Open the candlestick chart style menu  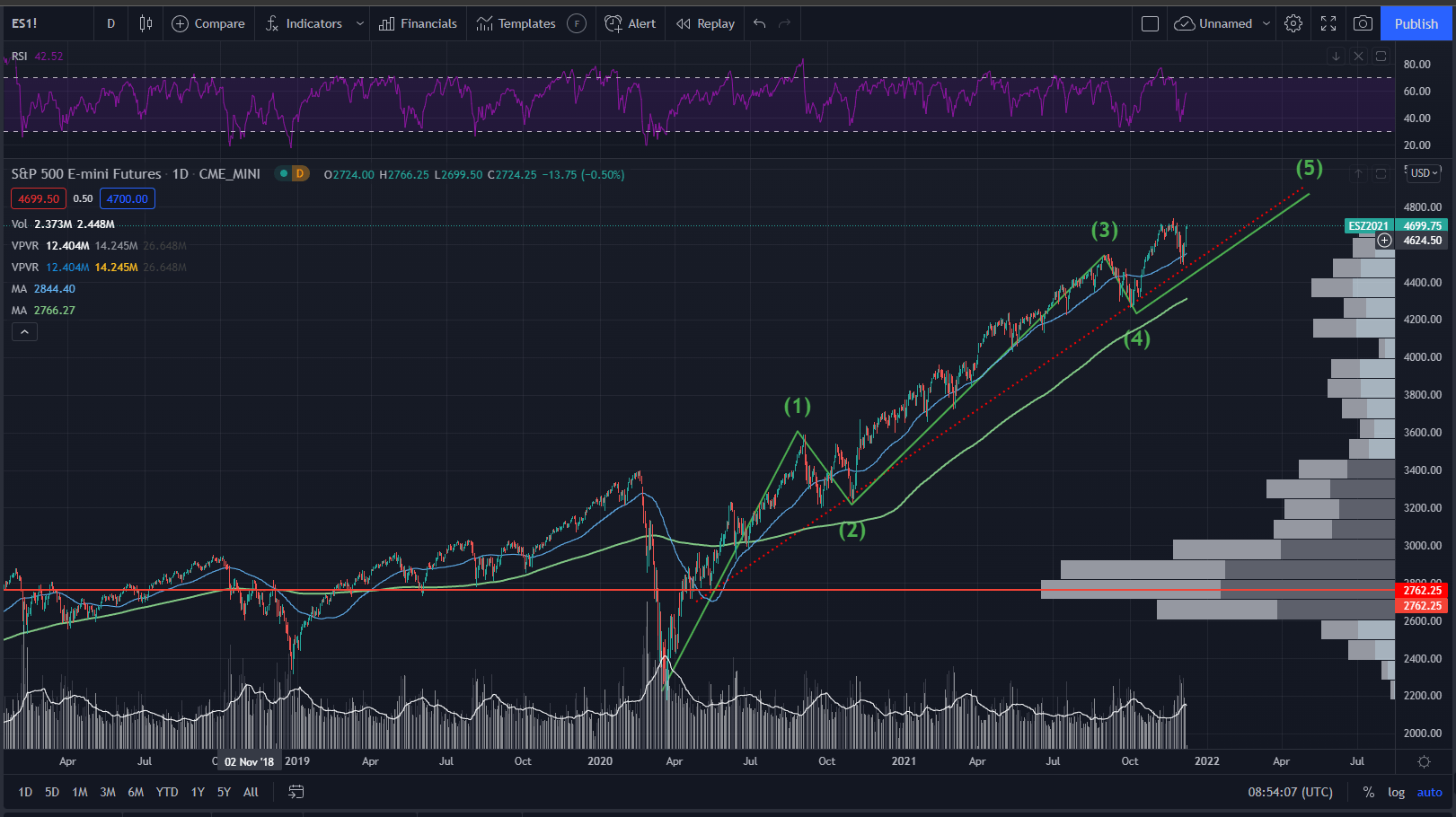[146, 23]
